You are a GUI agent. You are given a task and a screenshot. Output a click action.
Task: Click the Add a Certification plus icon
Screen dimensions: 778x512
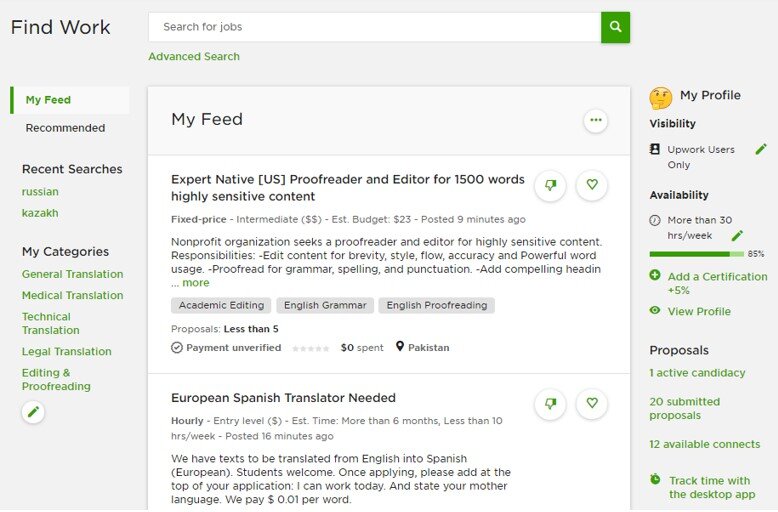coord(655,275)
